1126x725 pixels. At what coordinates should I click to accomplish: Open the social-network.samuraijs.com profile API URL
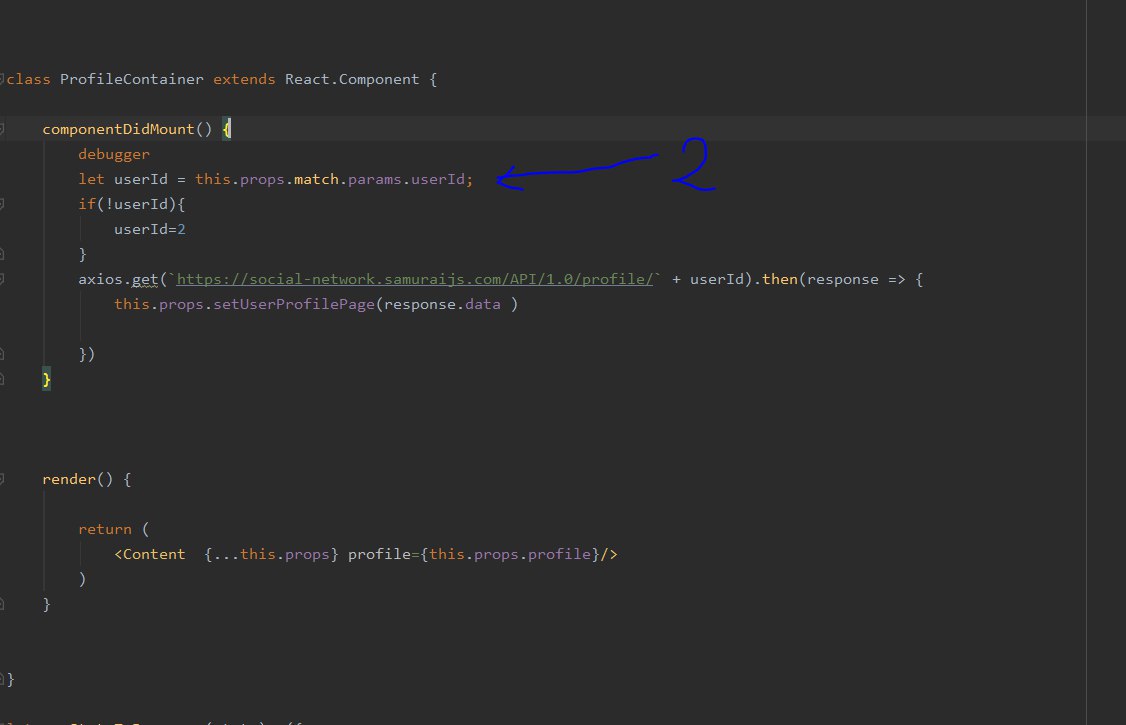(x=414, y=279)
